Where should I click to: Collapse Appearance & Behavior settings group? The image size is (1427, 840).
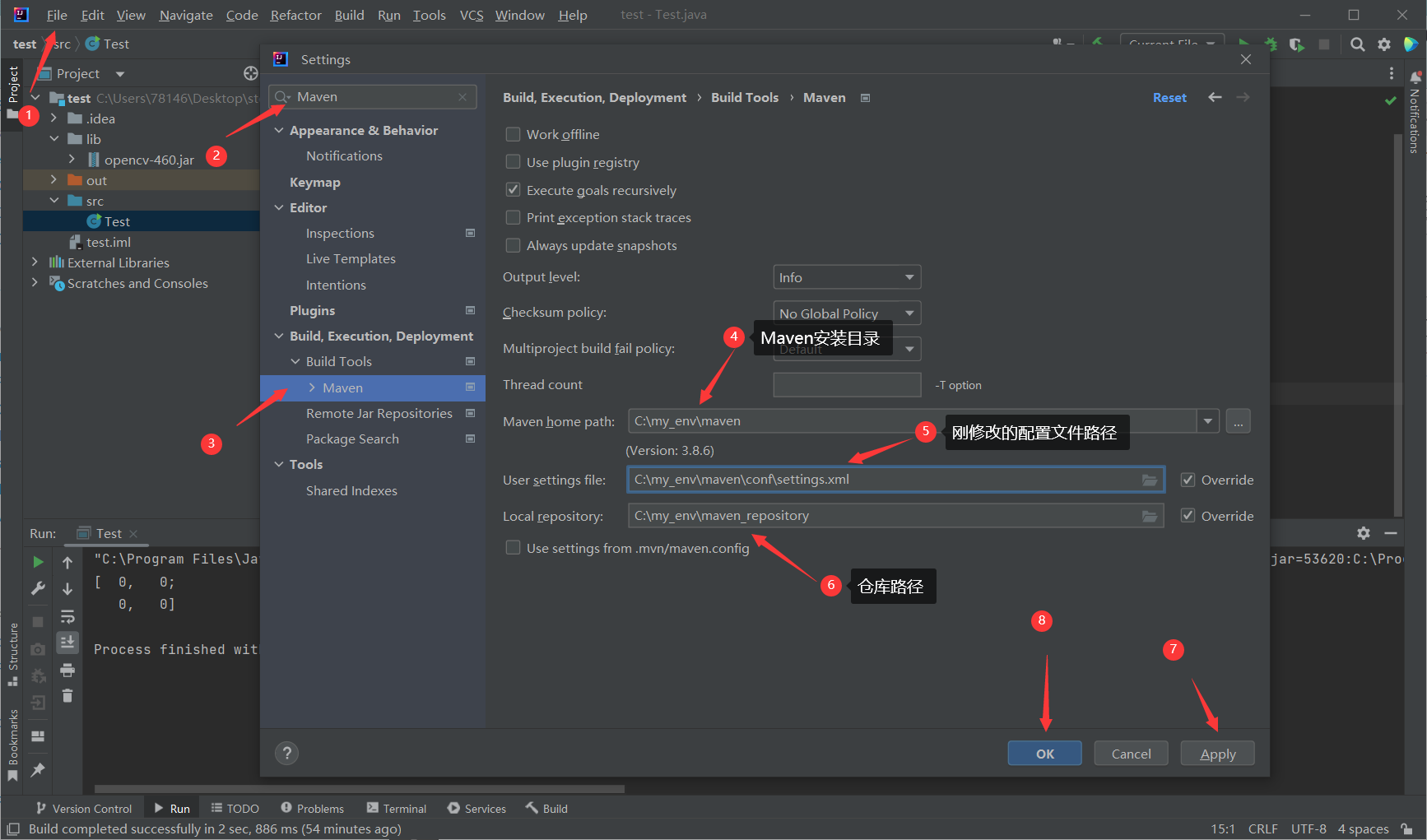(279, 130)
